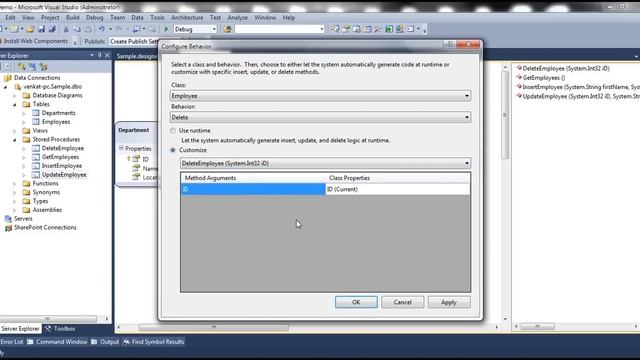
Task: Click the Data Connections node icon
Action: pyautogui.click(x=8, y=78)
